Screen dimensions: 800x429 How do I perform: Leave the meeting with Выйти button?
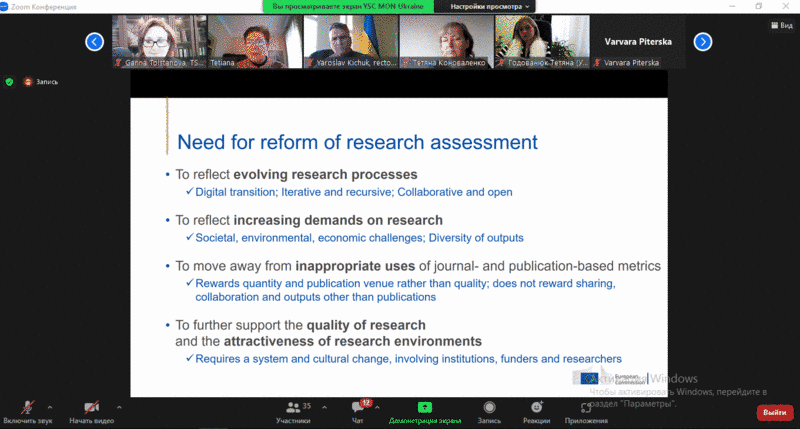click(774, 412)
